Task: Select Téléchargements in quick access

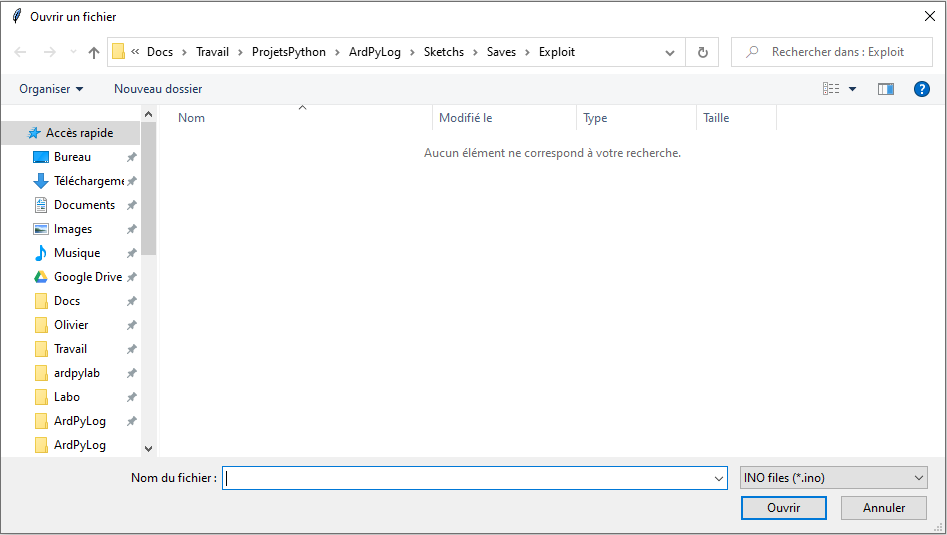Action: [x=88, y=181]
